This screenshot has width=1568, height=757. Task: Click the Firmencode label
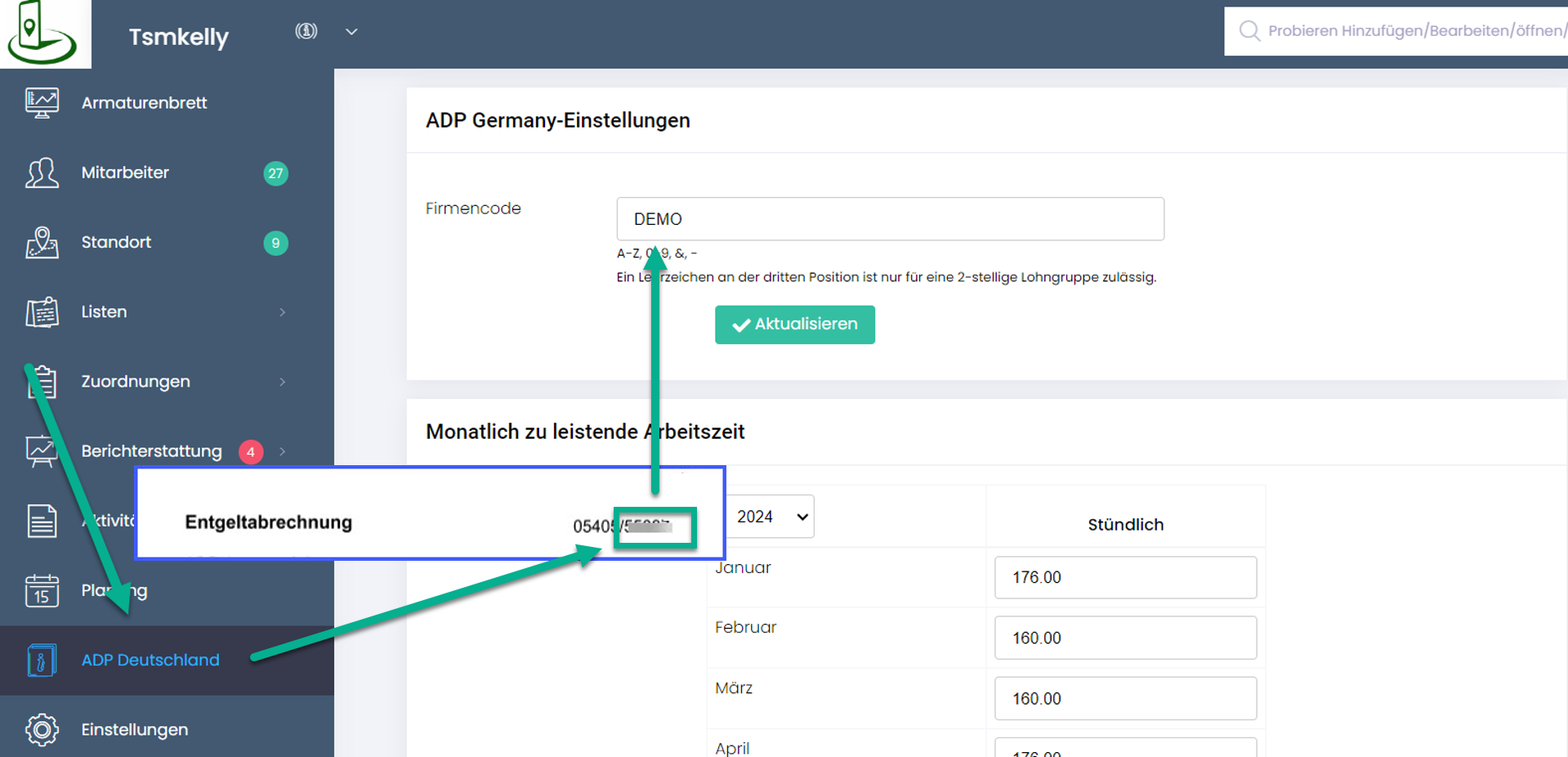click(x=473, y=208)
